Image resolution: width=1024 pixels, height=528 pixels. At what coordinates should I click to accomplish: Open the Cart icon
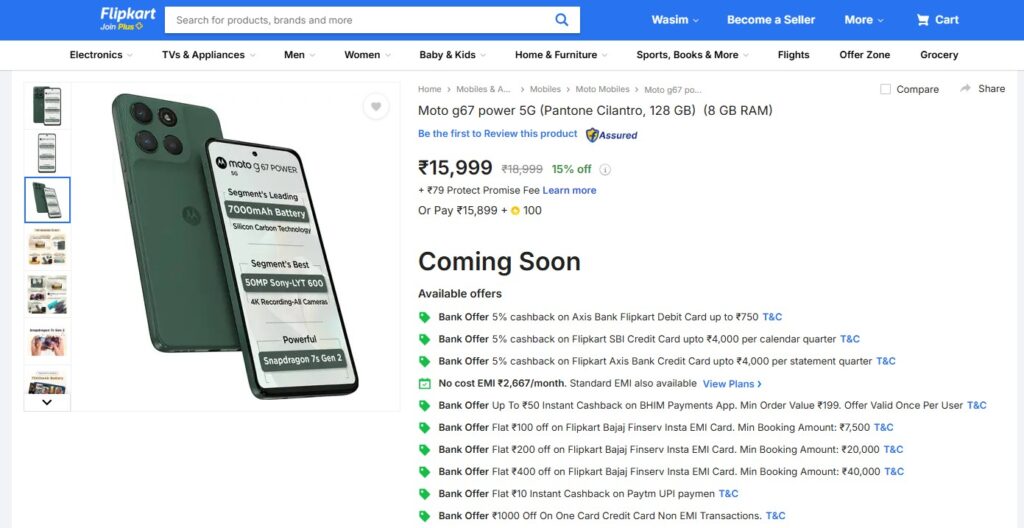(x=922, y=20)
